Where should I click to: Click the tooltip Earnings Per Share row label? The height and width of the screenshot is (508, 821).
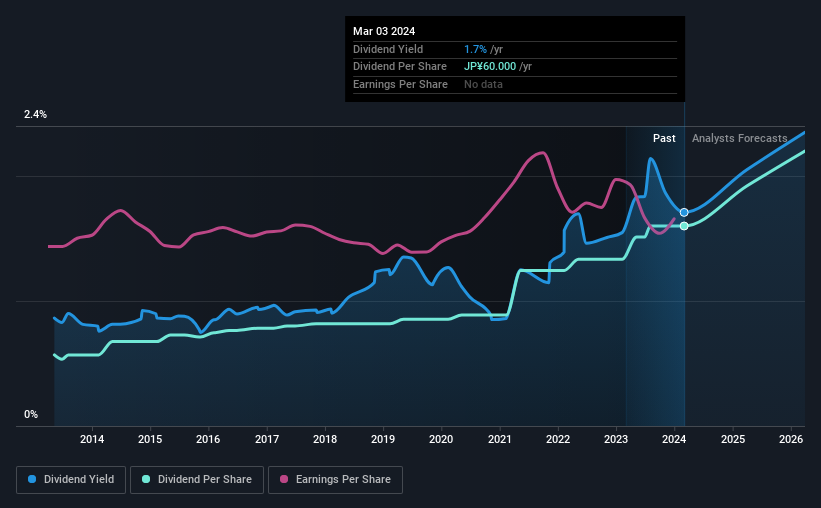click(x=400, y=84)
